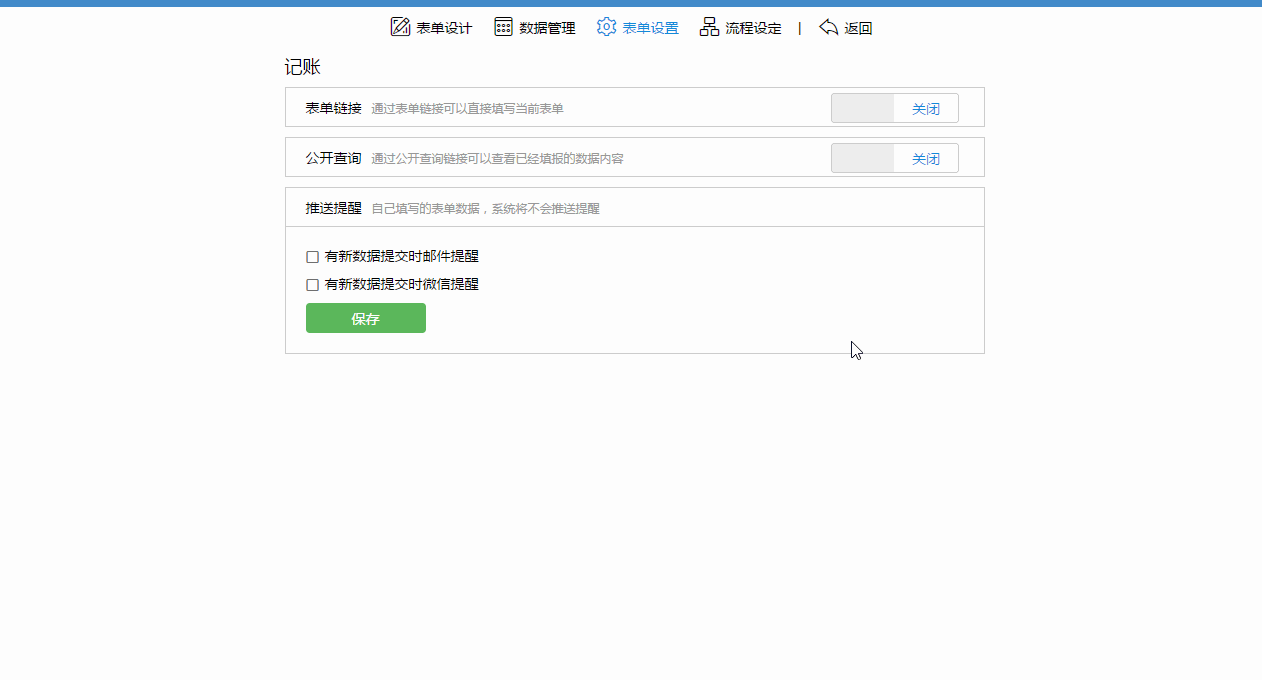Toggle the gray slider of the 表单链接 switch
1262x680 pixels.
[863, 108]
